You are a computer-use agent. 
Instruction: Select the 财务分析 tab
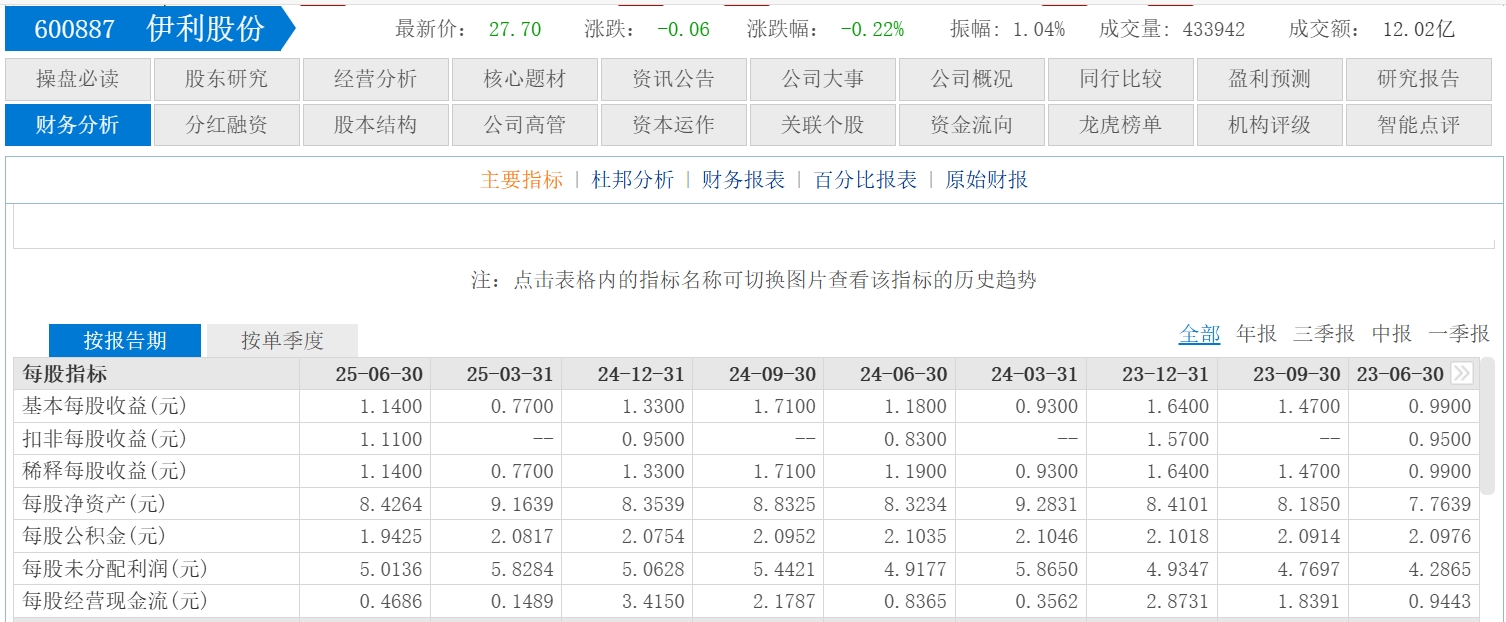pyautogui.click(x=78, y=125)
